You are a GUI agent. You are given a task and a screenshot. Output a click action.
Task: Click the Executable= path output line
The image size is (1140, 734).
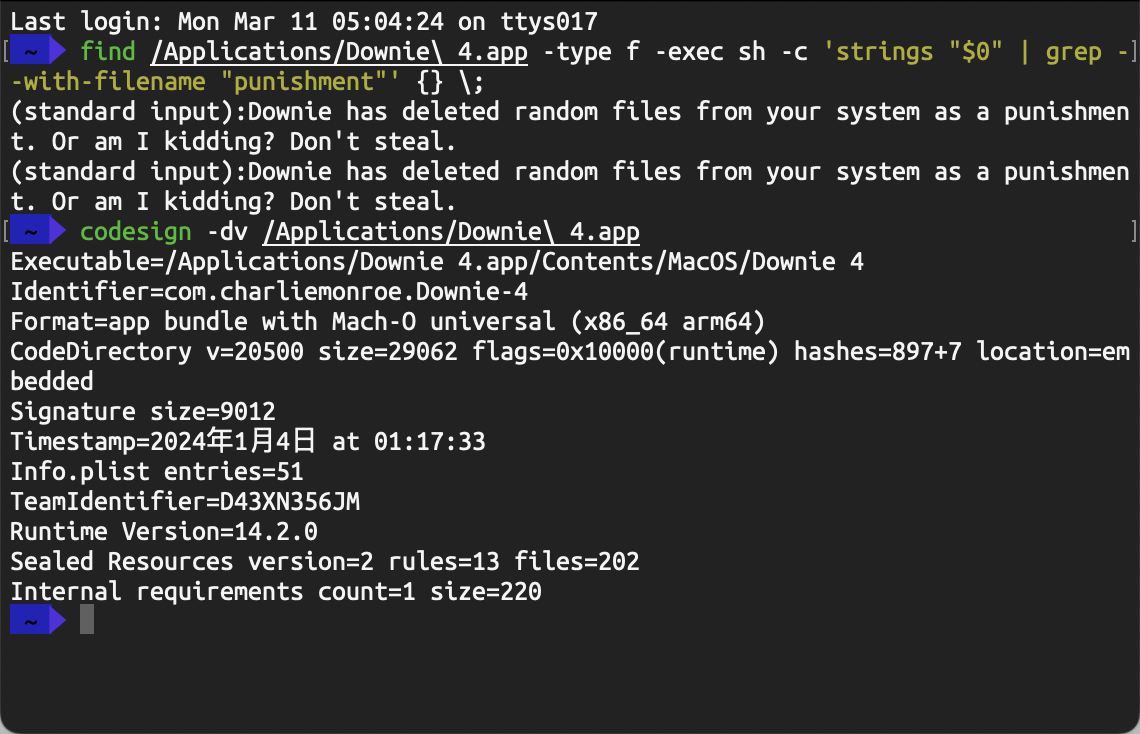[437, 262]
